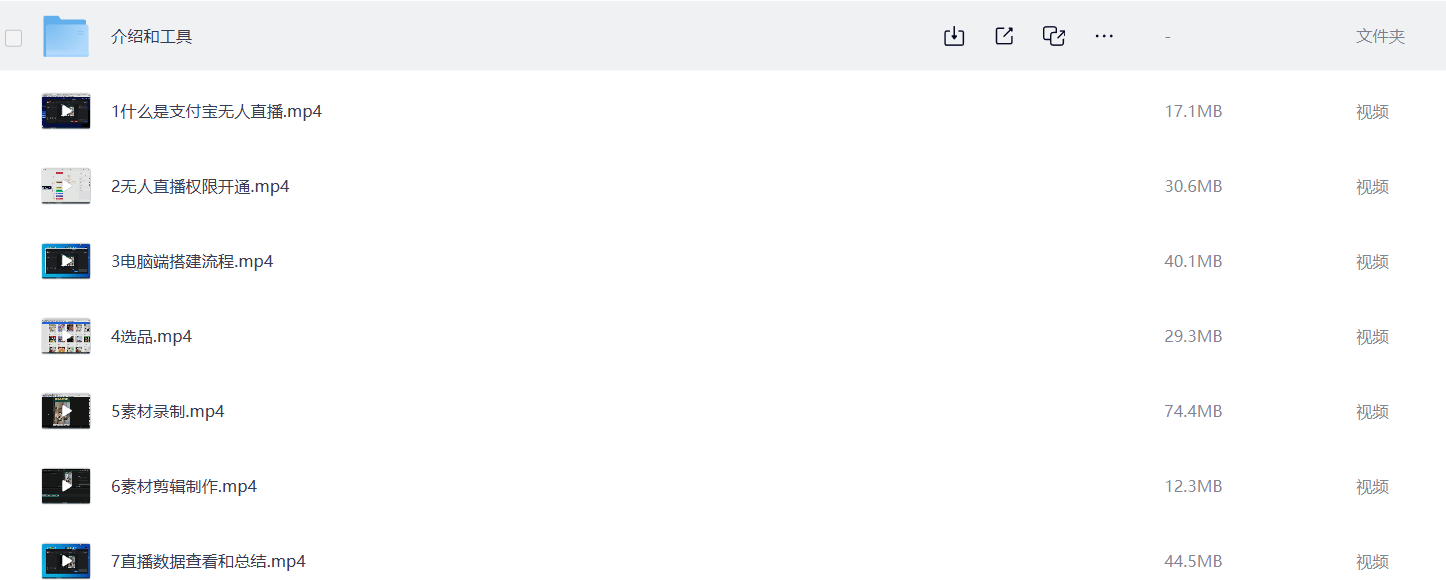The image size is (1446, 580).
Task: Open file 2无人直播权限开通.mp4
Action: (200, 187)
